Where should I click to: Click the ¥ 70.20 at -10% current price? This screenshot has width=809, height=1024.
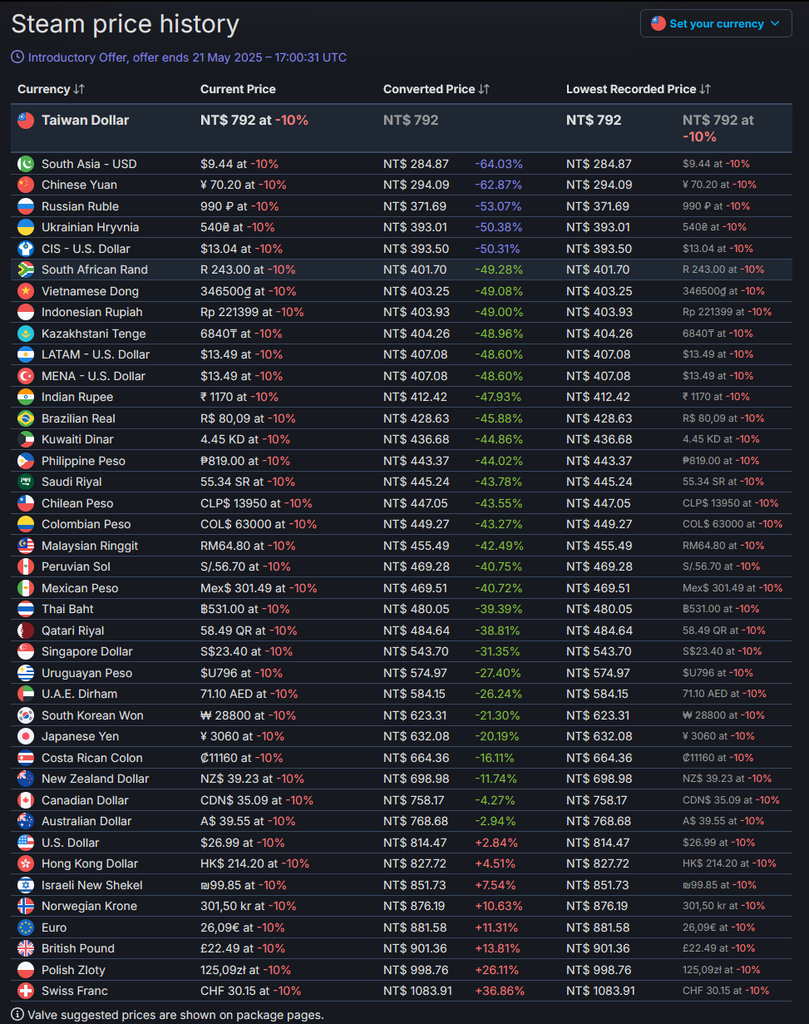(x=243, y=185)
